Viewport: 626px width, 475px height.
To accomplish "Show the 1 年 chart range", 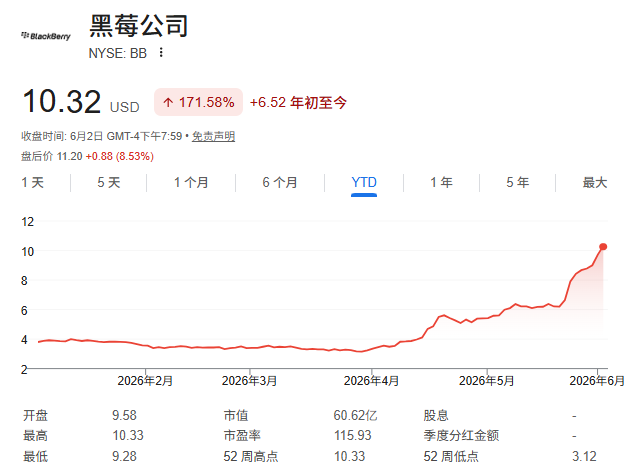I will point(441,182).
